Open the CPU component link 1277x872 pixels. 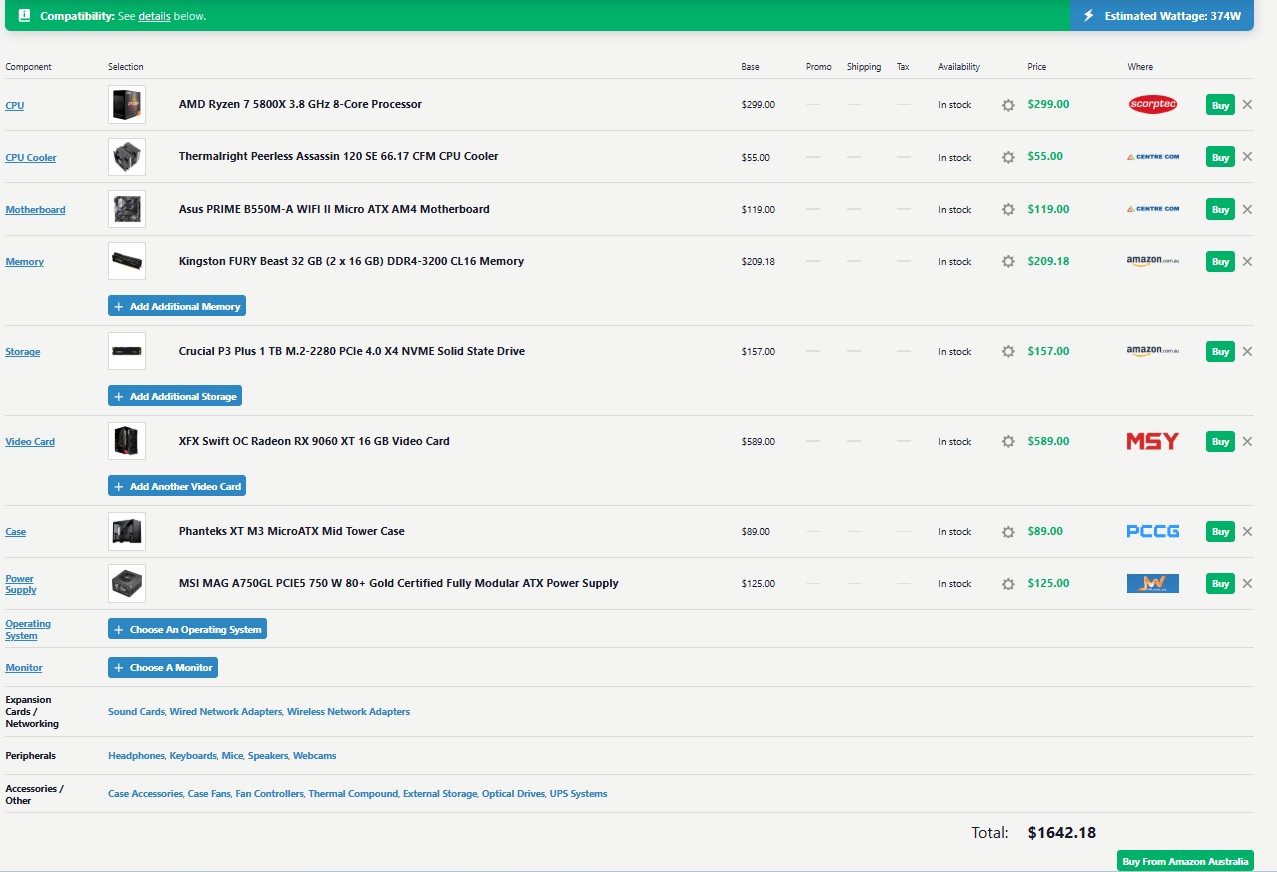(x=15, y=105)
